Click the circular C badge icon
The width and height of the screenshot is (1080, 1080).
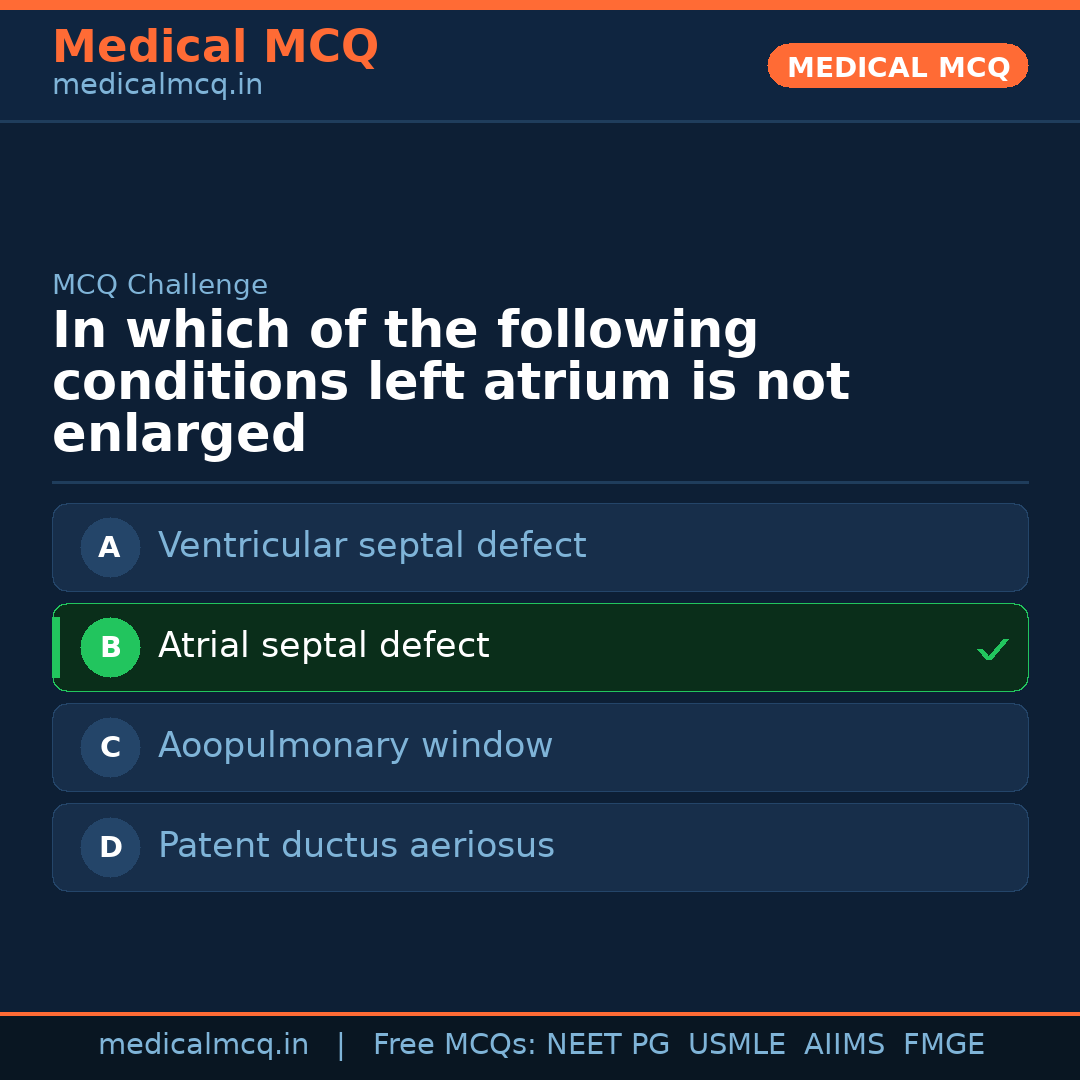pos(110,747)
